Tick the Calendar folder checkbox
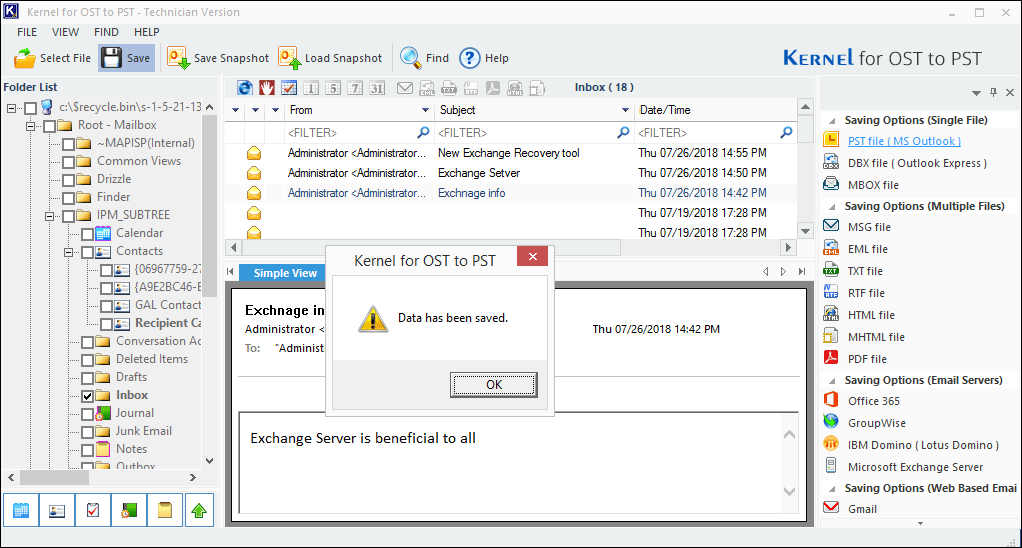Viewport: 1022px width, 548px height. click(87, 234)
